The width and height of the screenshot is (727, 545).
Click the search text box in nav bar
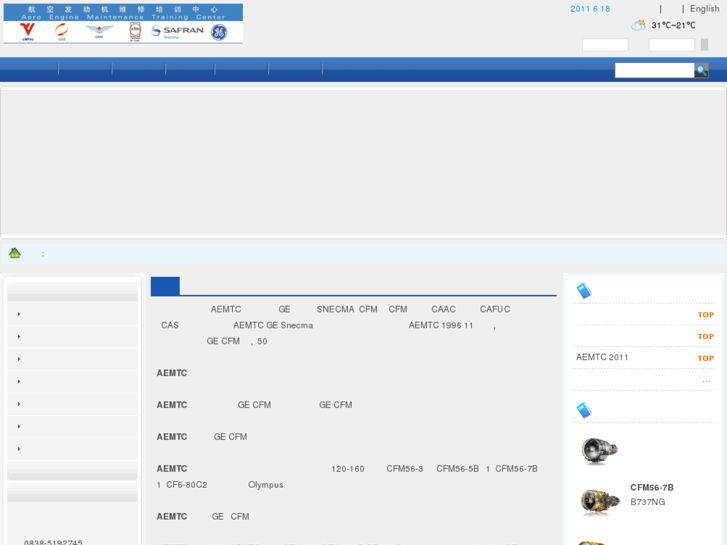[654, 70]
